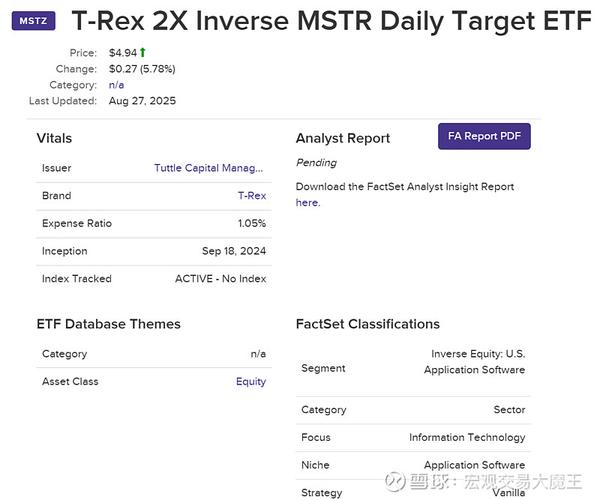Click the $4.94 price value

122,52
